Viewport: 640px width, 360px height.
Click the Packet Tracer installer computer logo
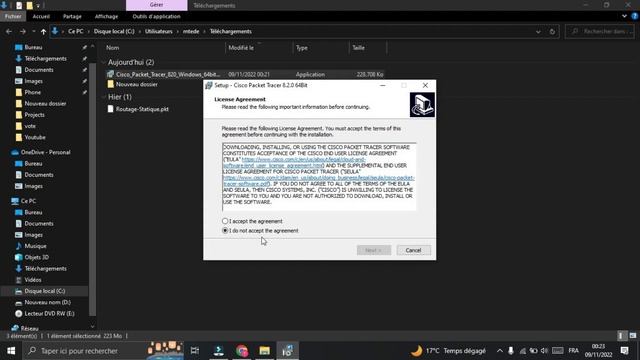pos(422,105)
